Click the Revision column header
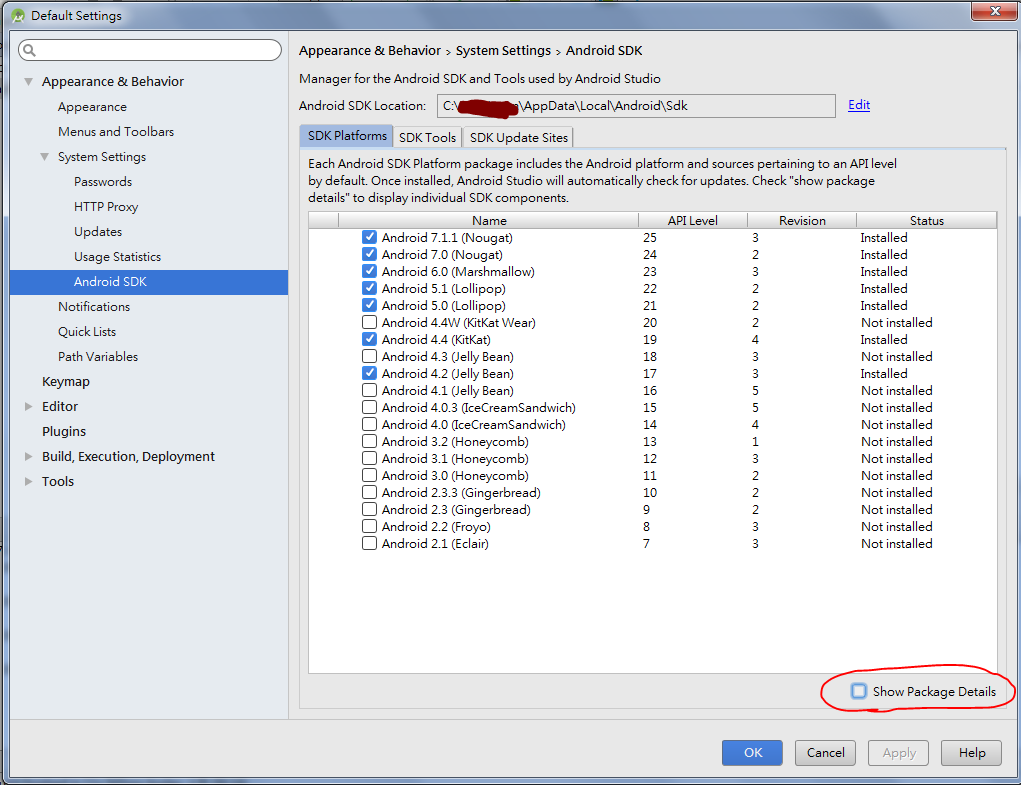The width and height of the screenshot is (1021, 785). click(802, 220)
